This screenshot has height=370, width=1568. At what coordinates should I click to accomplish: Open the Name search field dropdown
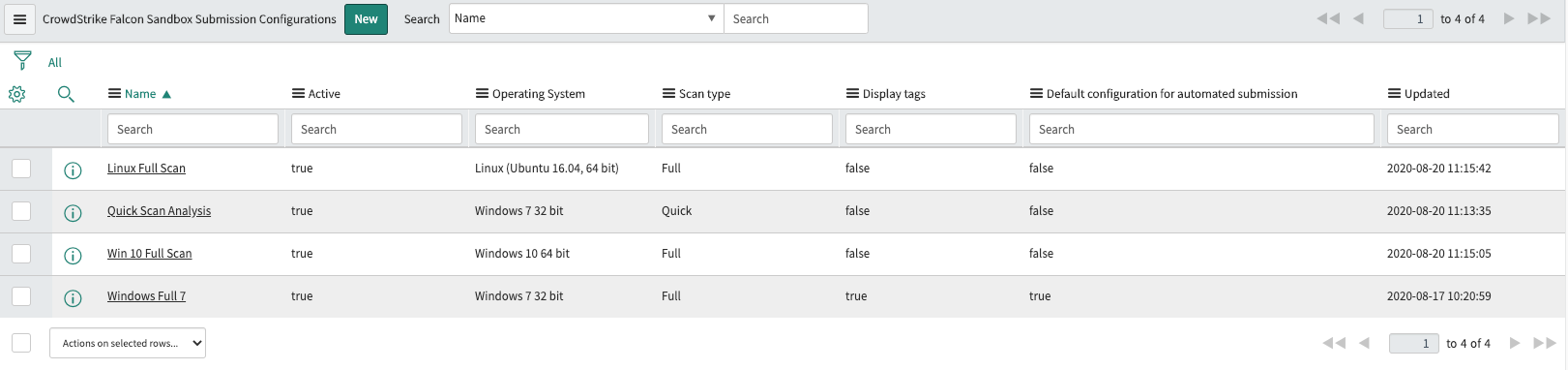pyautogui.click(x=586, y=18)
